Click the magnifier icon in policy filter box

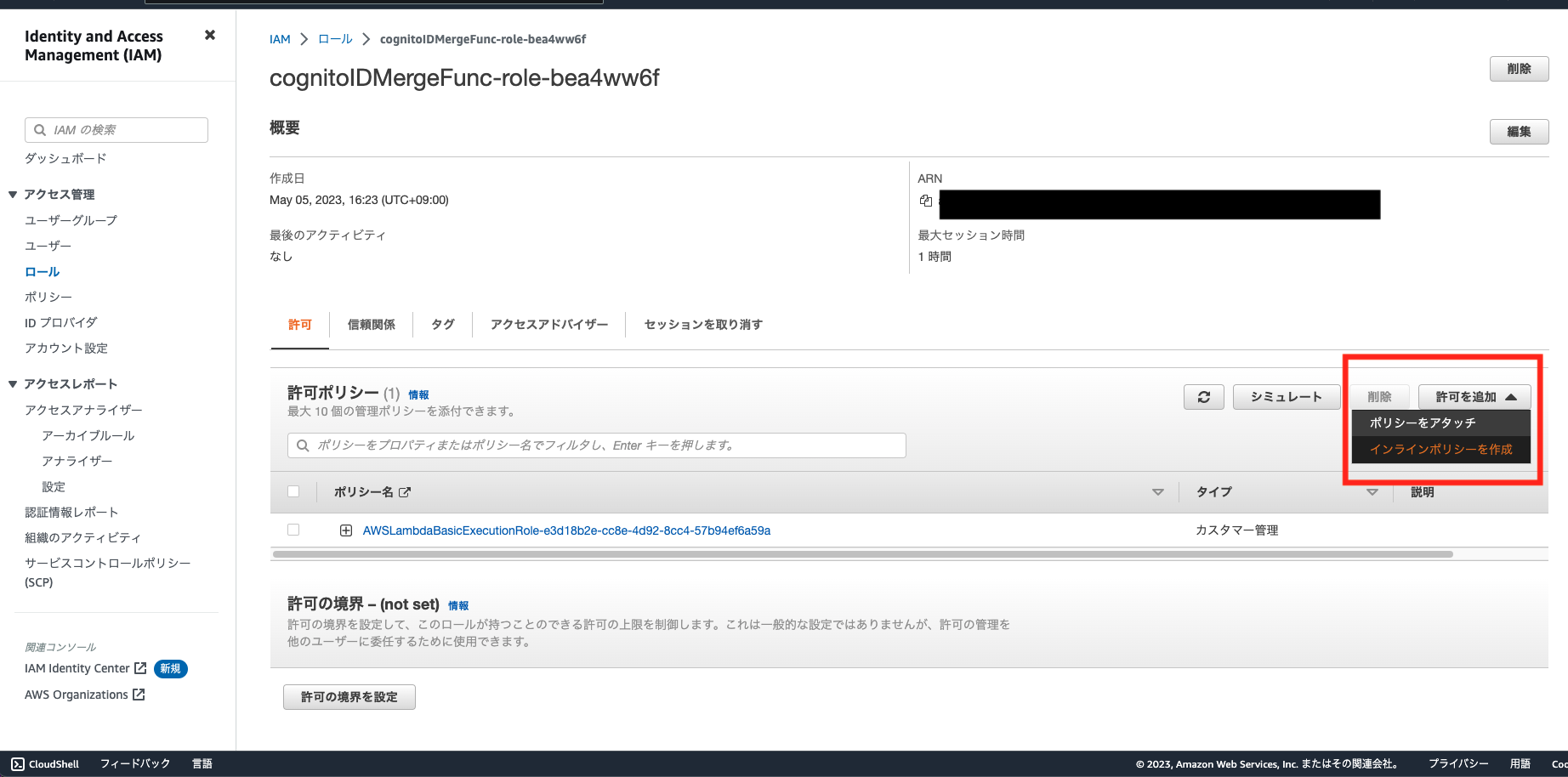click(x=303, y=445)
